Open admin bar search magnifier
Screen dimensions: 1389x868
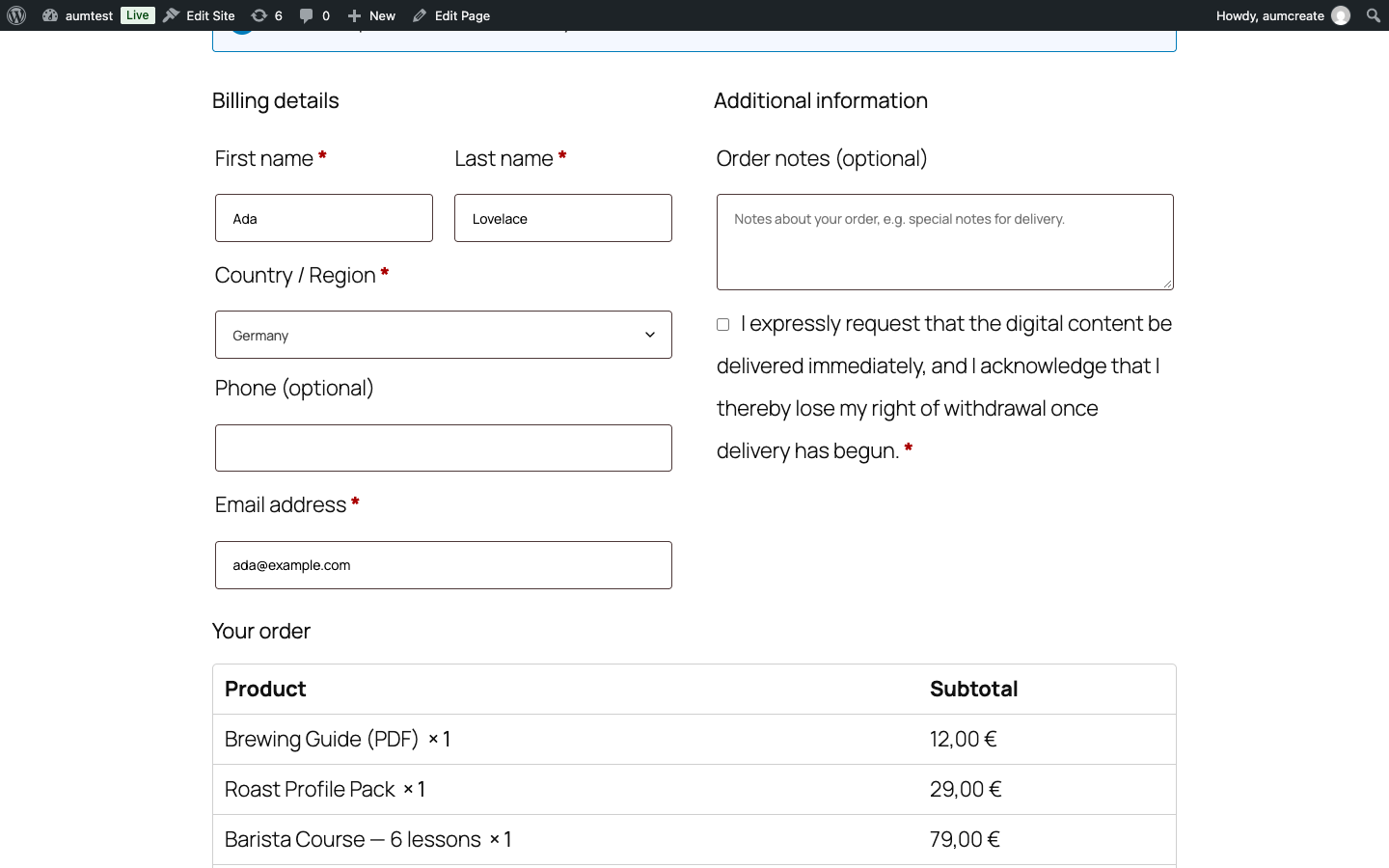[1374, 15]
